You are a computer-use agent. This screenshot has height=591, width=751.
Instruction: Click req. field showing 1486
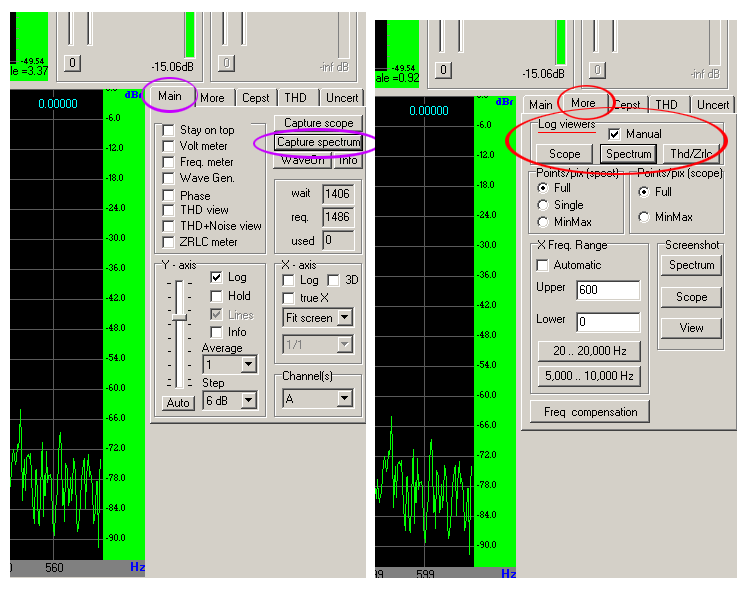(338, 217)
